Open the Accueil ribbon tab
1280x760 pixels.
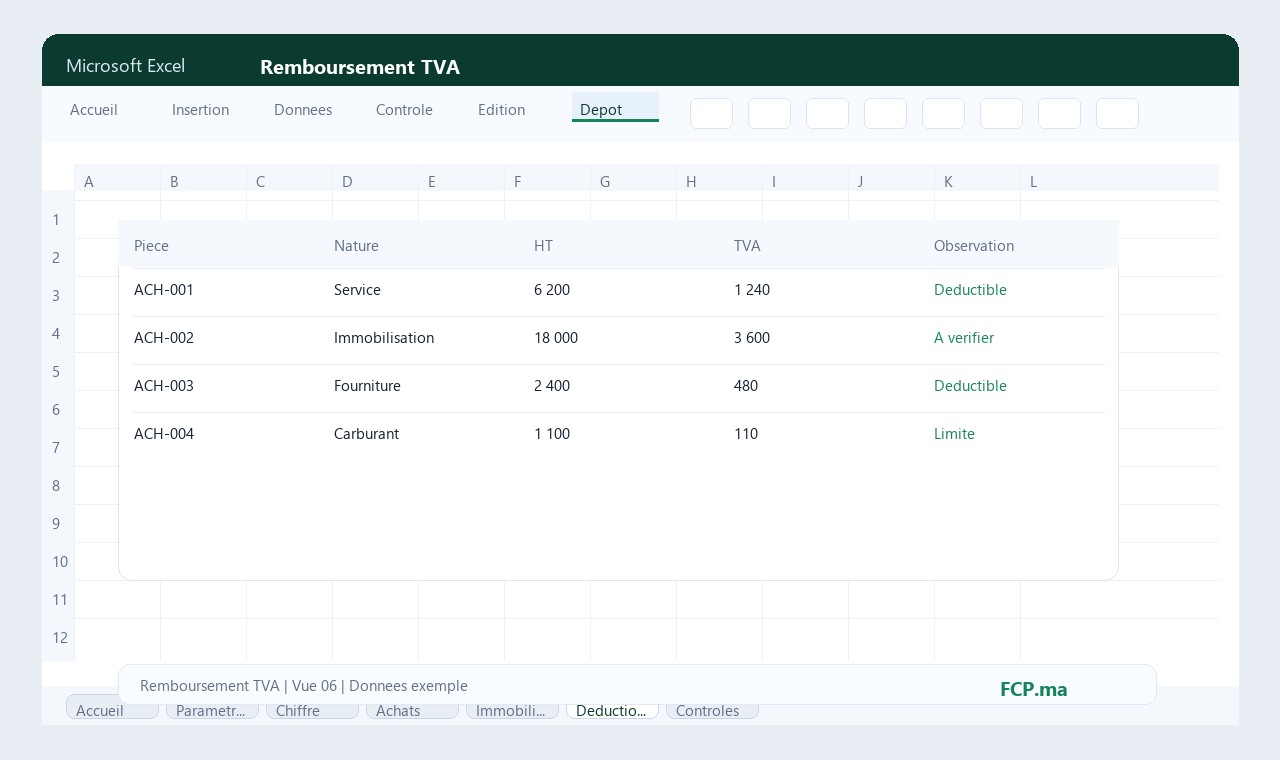tap(94, 110)
